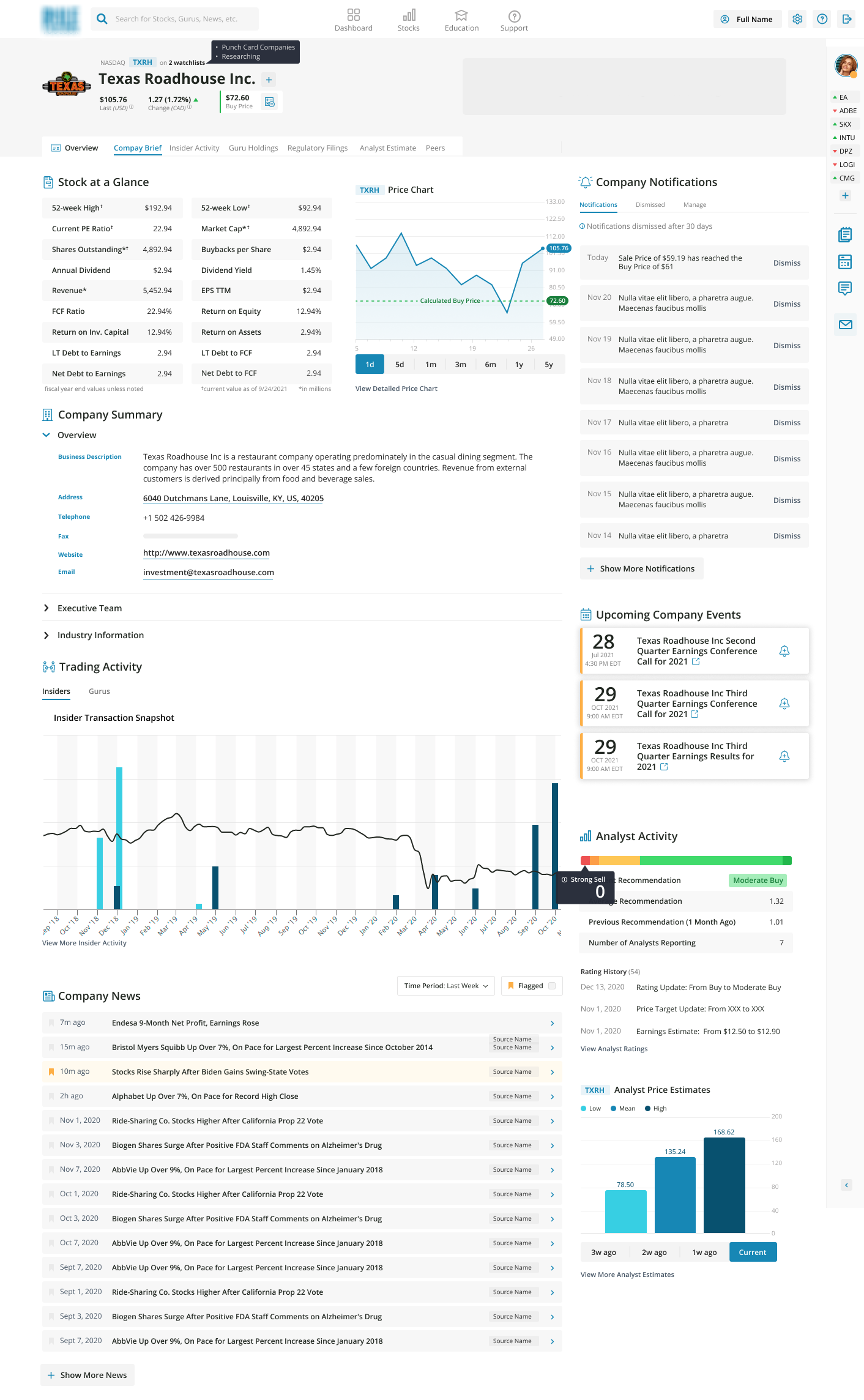Unflag the Stocks Rise Sharply After Biden news
The image size is (864, 1400).
(x=51, y=1072)
